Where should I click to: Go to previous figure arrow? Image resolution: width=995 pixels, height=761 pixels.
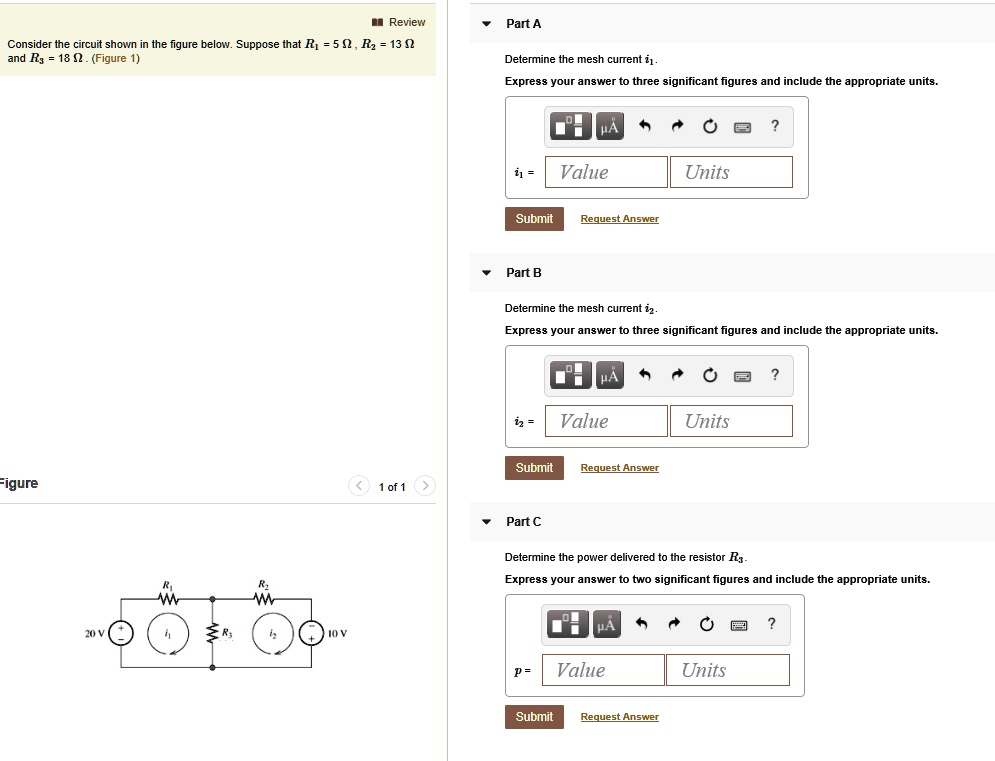point(360,487)
